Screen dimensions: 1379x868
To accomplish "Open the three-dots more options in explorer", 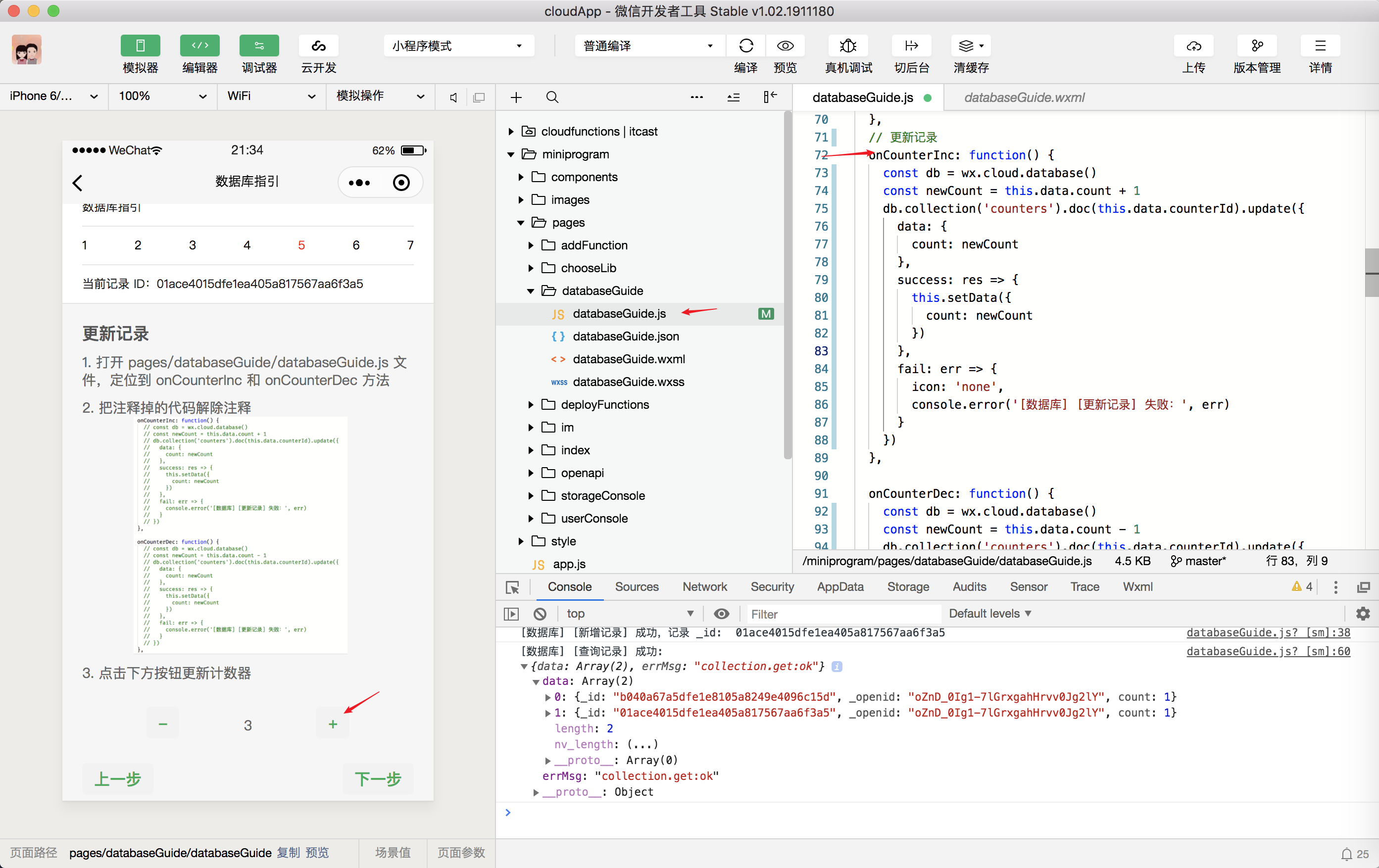I will (696, 97).
